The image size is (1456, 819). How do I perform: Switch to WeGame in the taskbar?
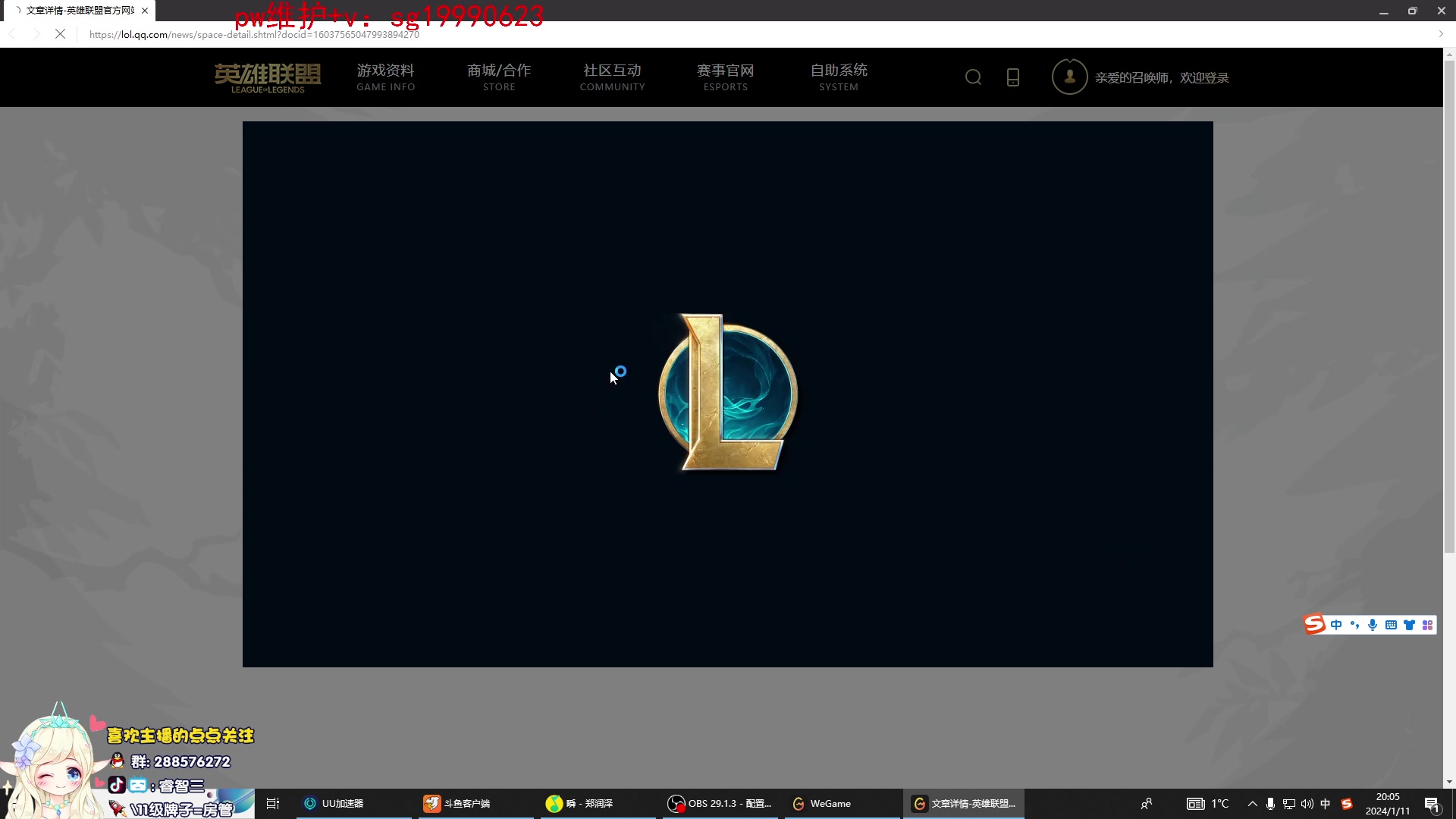point(843,803)
